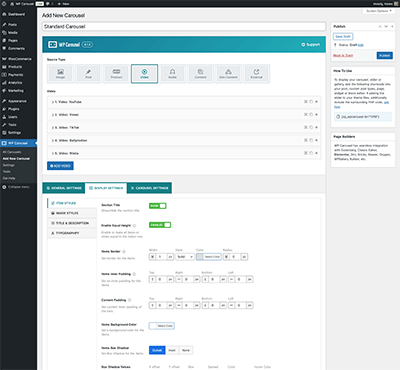The width and height of the screenshot is (400, 370).
Task: Toggle the Enable Equal Height switch
Action: pyautogui.click(x=160, y=225)
